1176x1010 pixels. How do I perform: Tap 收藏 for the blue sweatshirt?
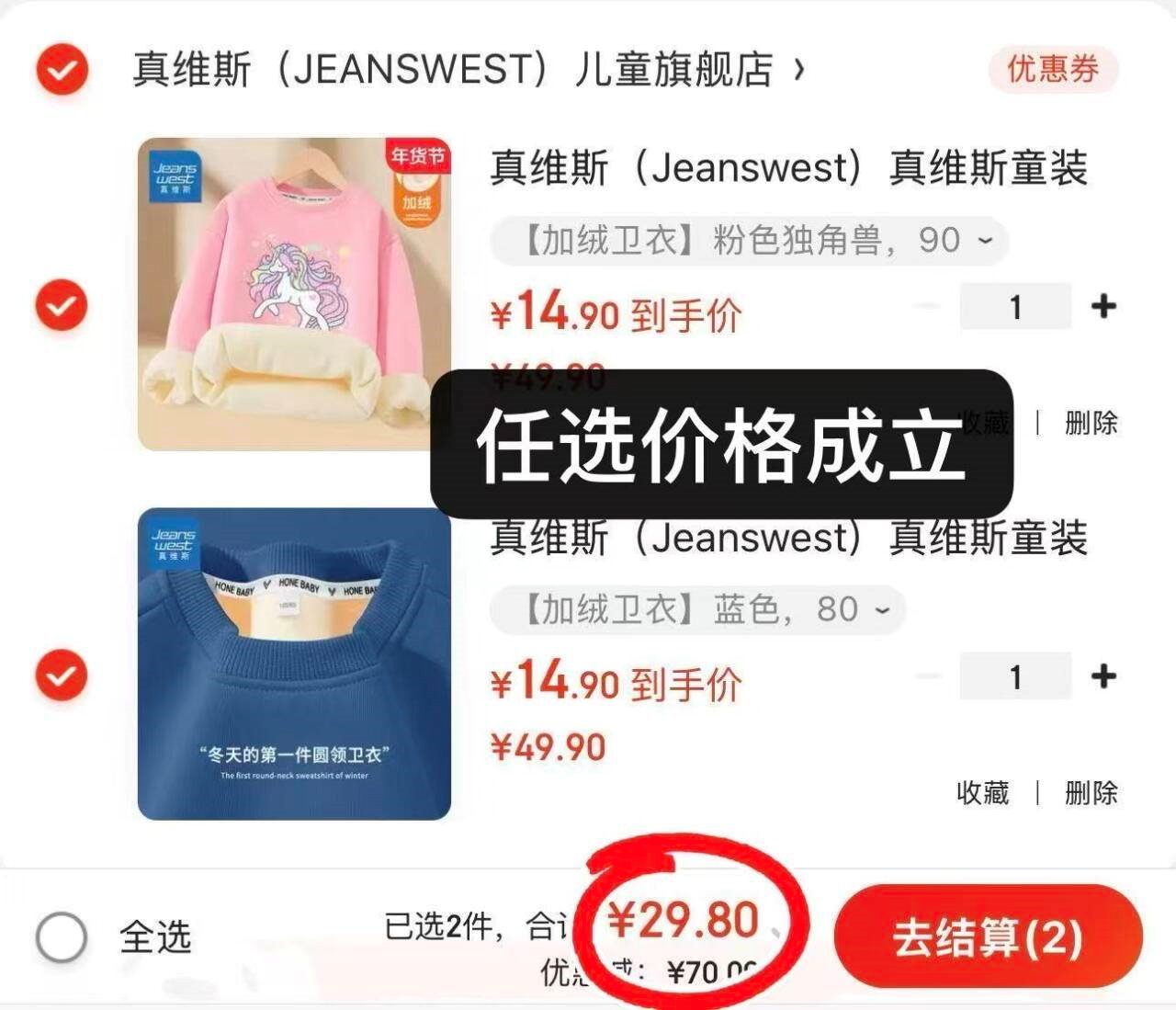(x=982, y=792)
